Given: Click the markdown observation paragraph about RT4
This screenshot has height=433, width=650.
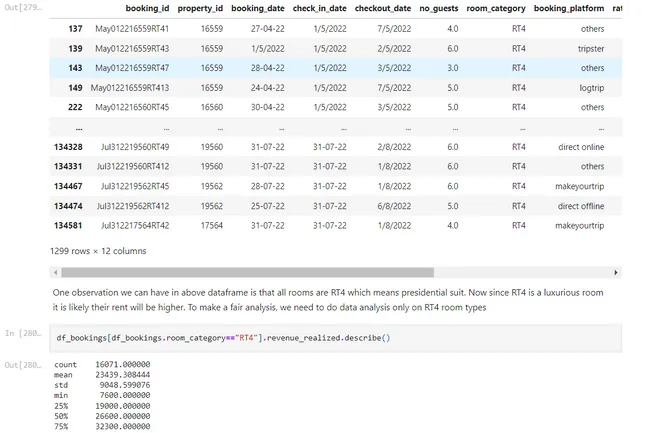Looking at the screenshot, I should tap(328, 300).
